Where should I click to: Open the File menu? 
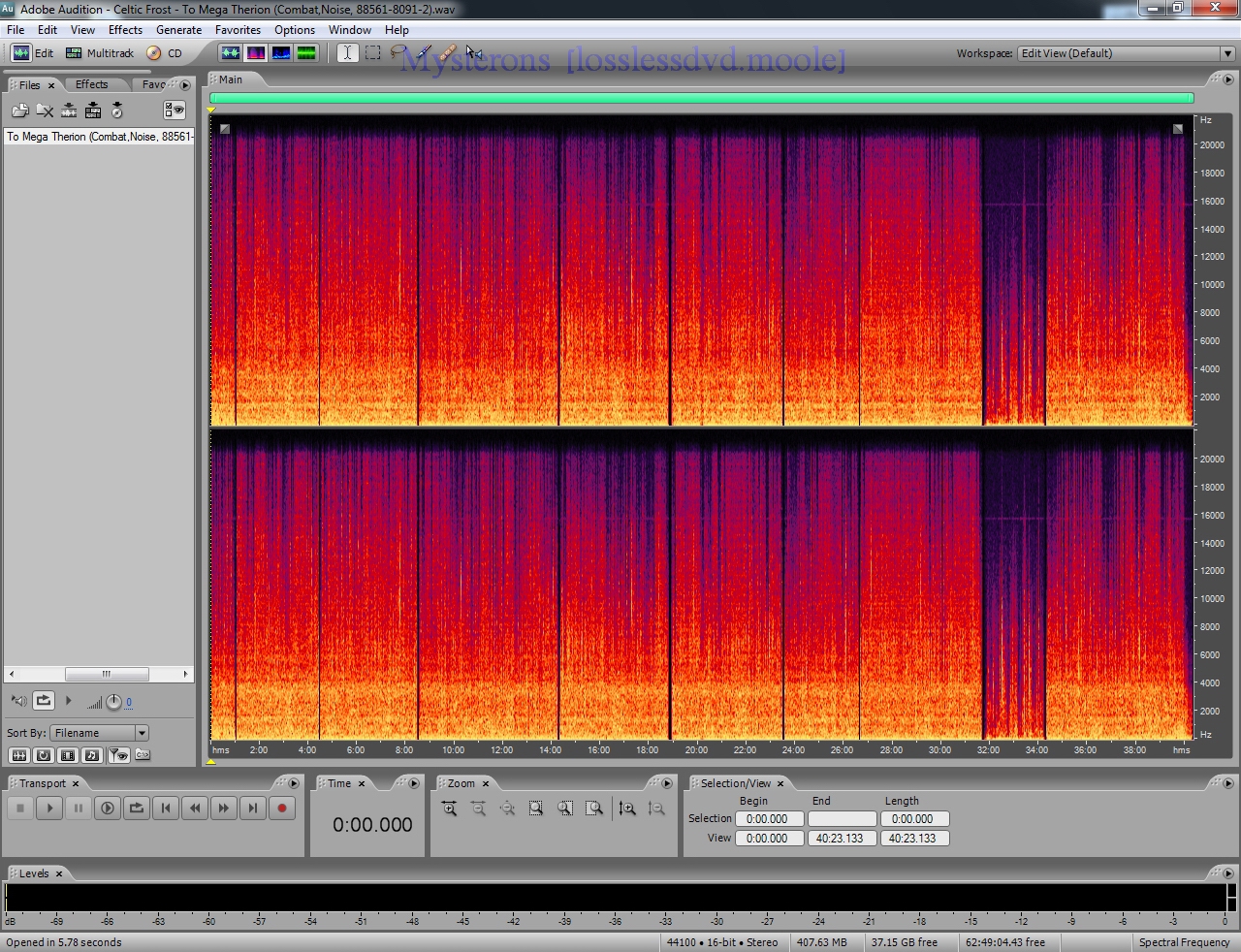(x=16, y=30)
